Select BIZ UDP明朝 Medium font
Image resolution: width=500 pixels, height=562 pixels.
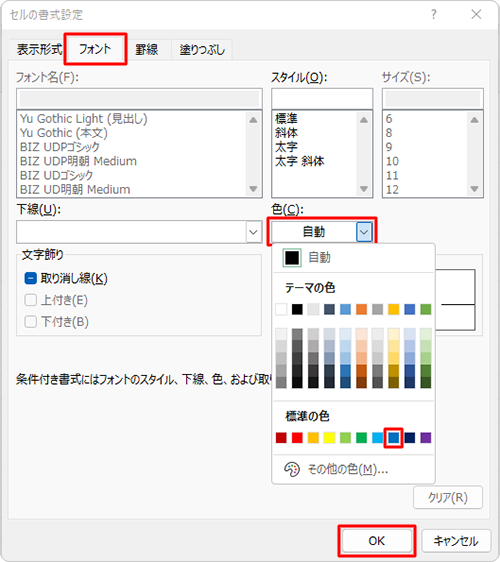78,161
